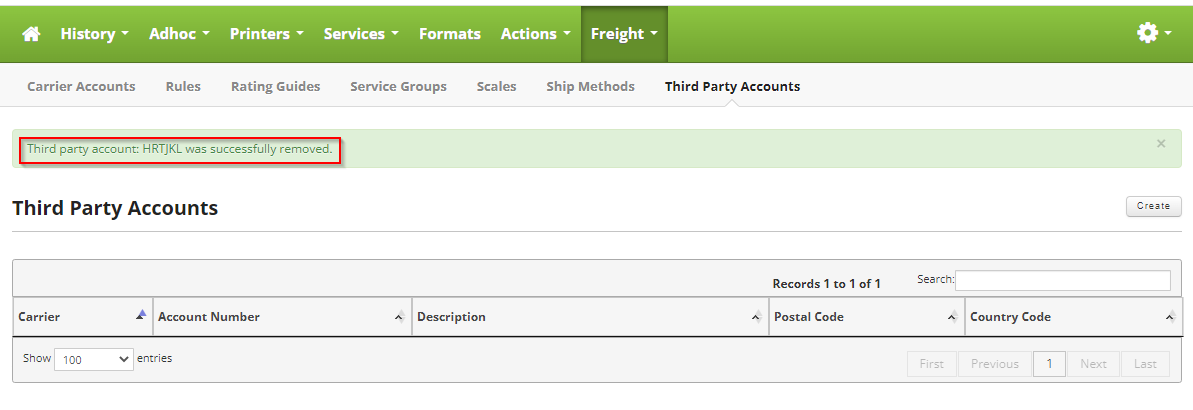Expand the Printers dropdown menu

click(x=267, y=34)
